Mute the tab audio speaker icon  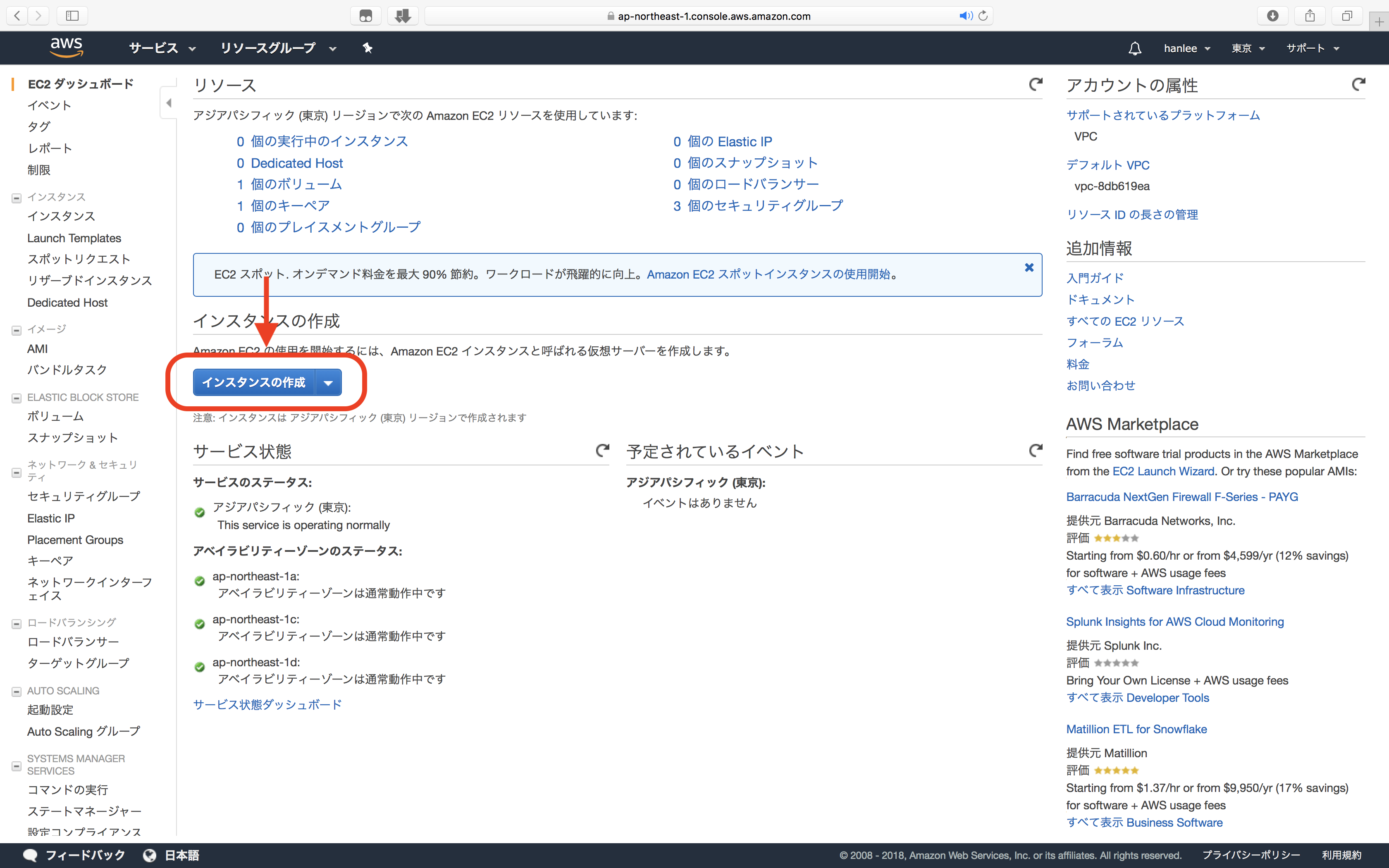tap(965, 16)
